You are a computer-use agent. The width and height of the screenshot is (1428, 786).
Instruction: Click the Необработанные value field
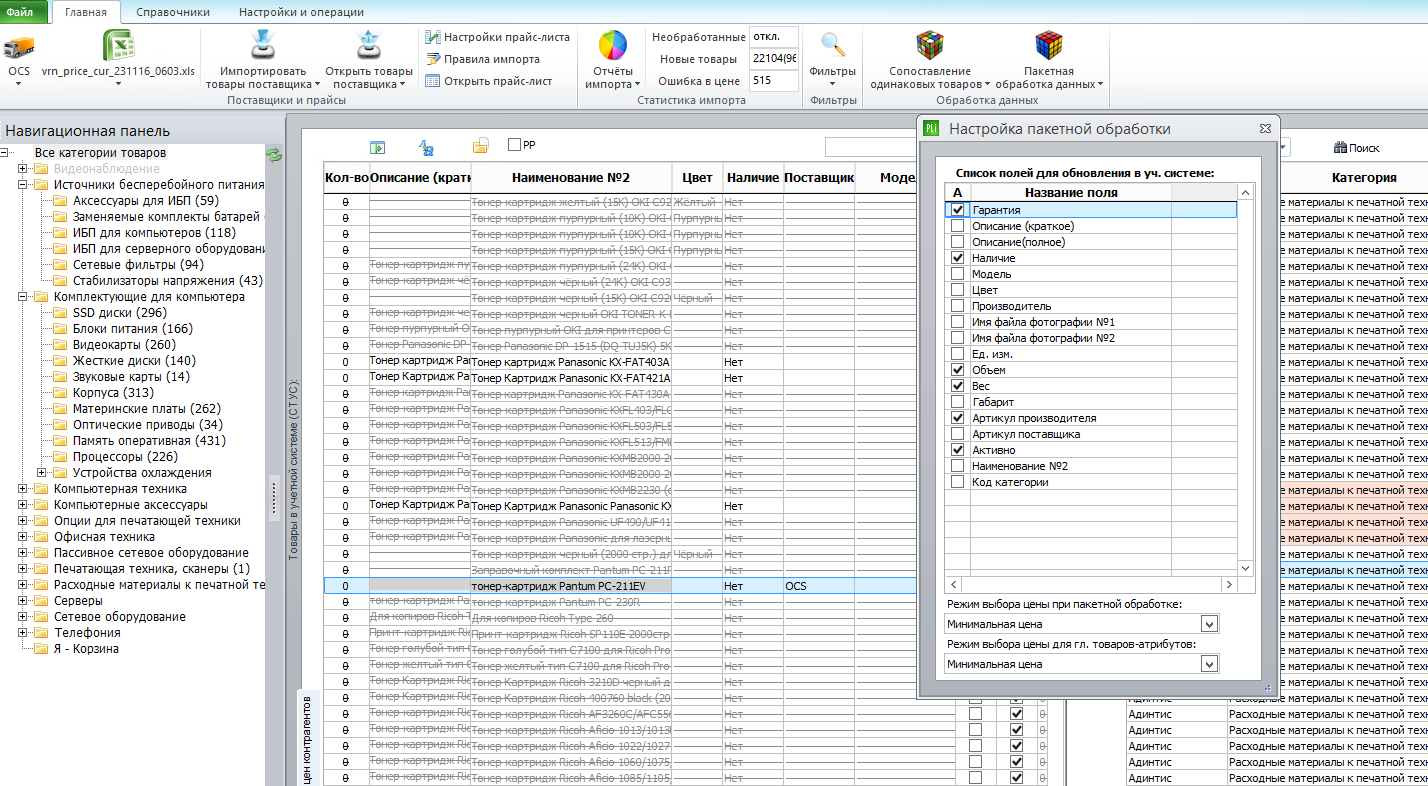click(774, 37)
